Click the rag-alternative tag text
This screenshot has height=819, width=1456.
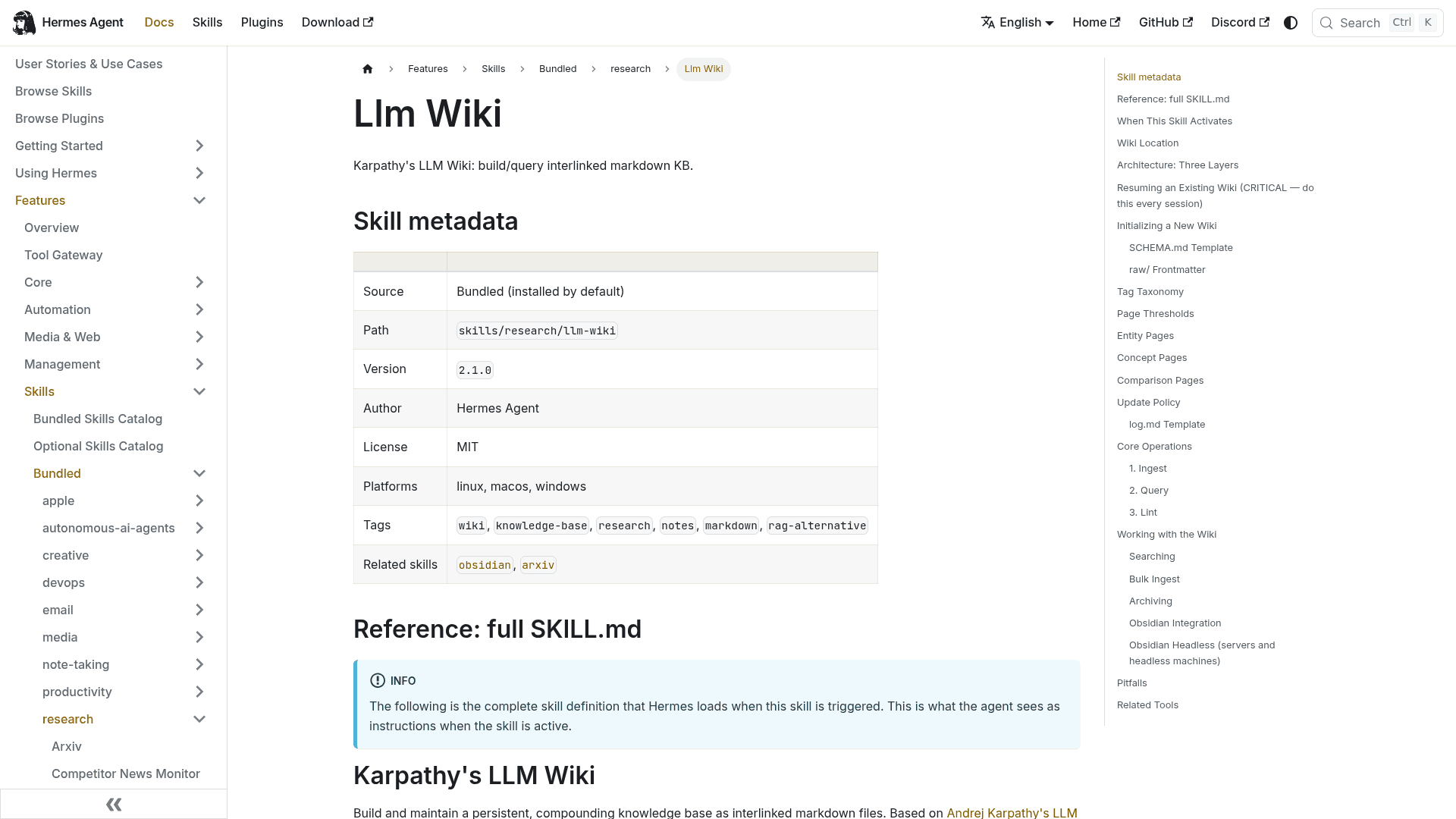pos(817,526)
